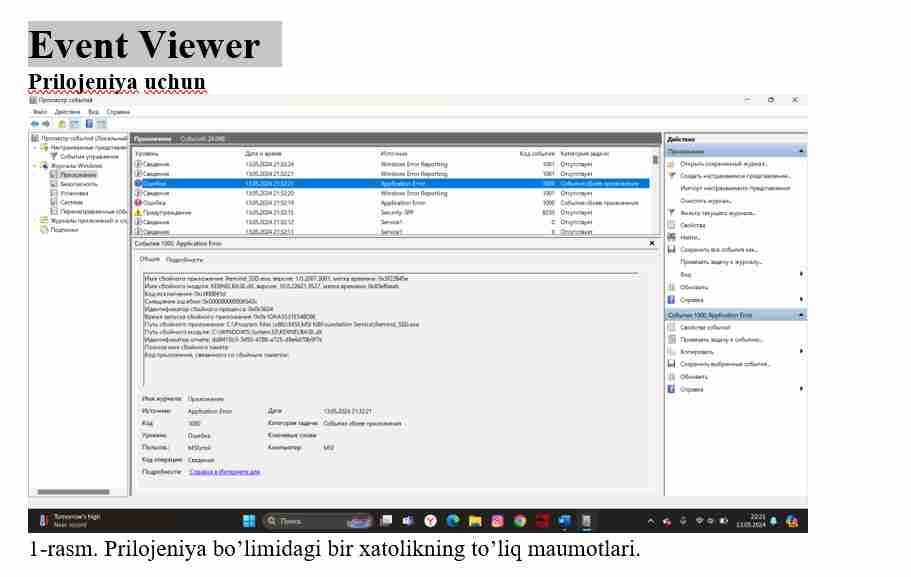Screen dimensions: 911x577
Task: Switch to the Общие tab
Action: [x=149, y=259]
